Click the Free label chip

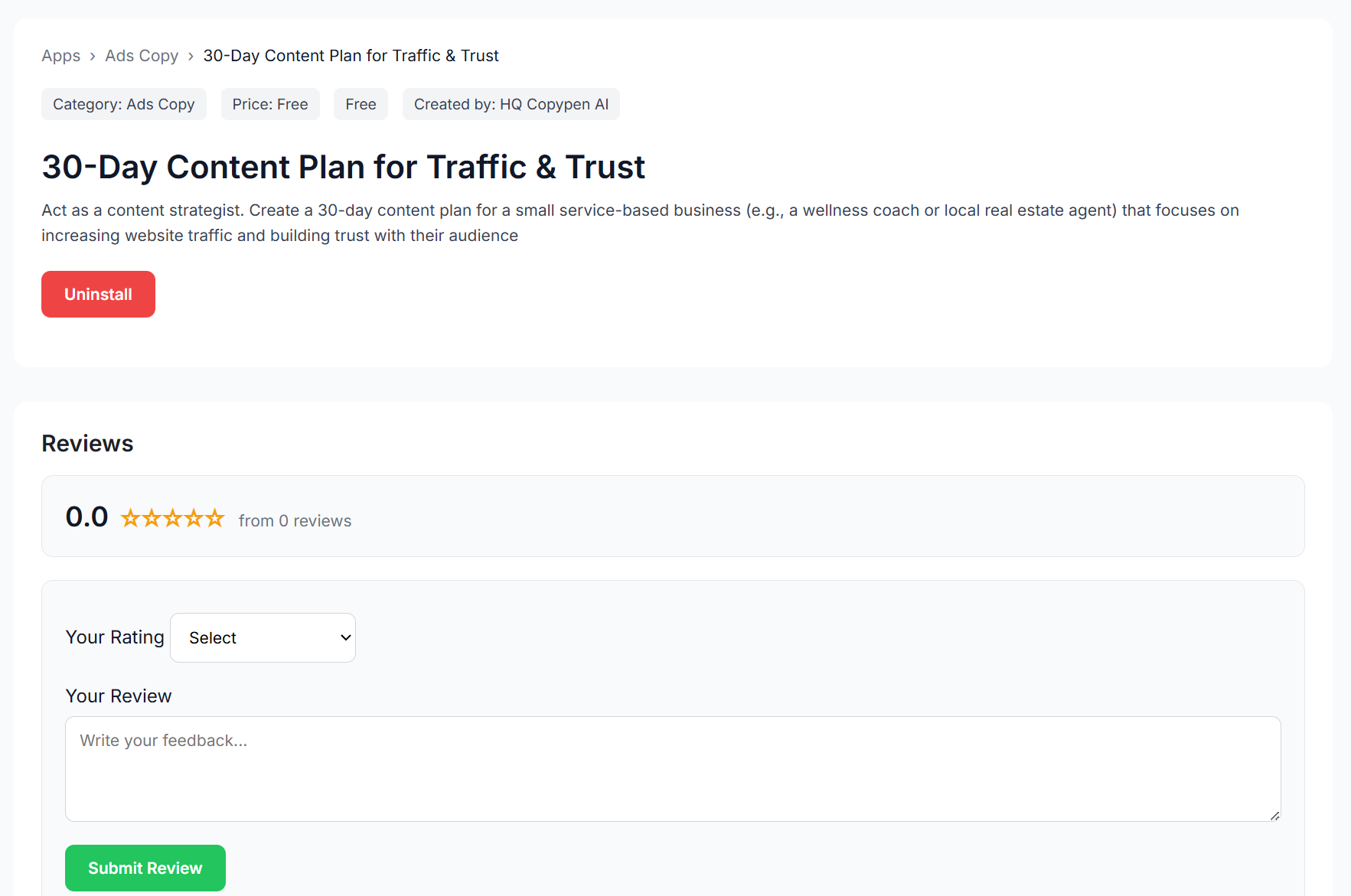tap(361, 104)
